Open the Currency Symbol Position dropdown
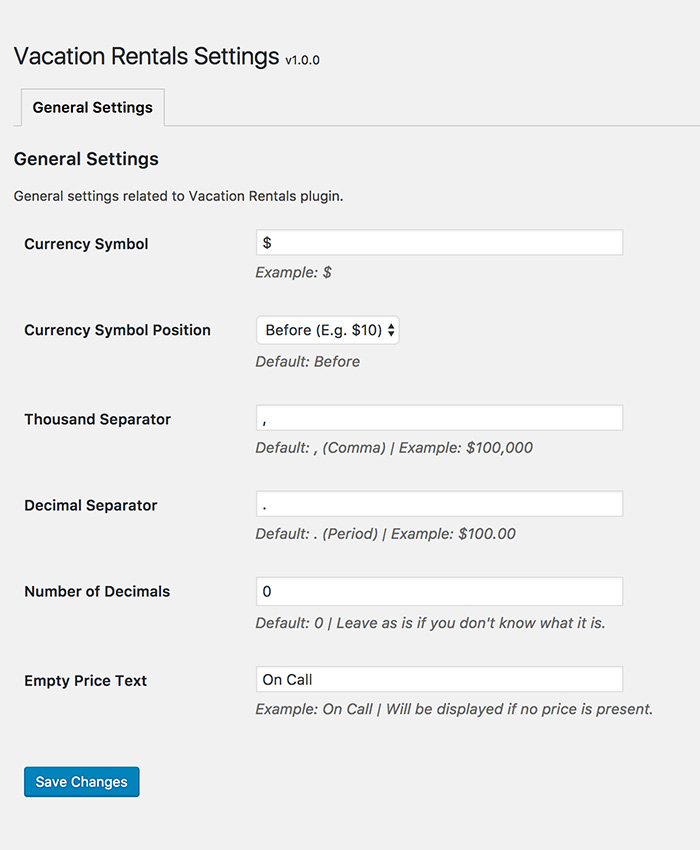Screen dimensions: 700x850 tap(327, 330)
